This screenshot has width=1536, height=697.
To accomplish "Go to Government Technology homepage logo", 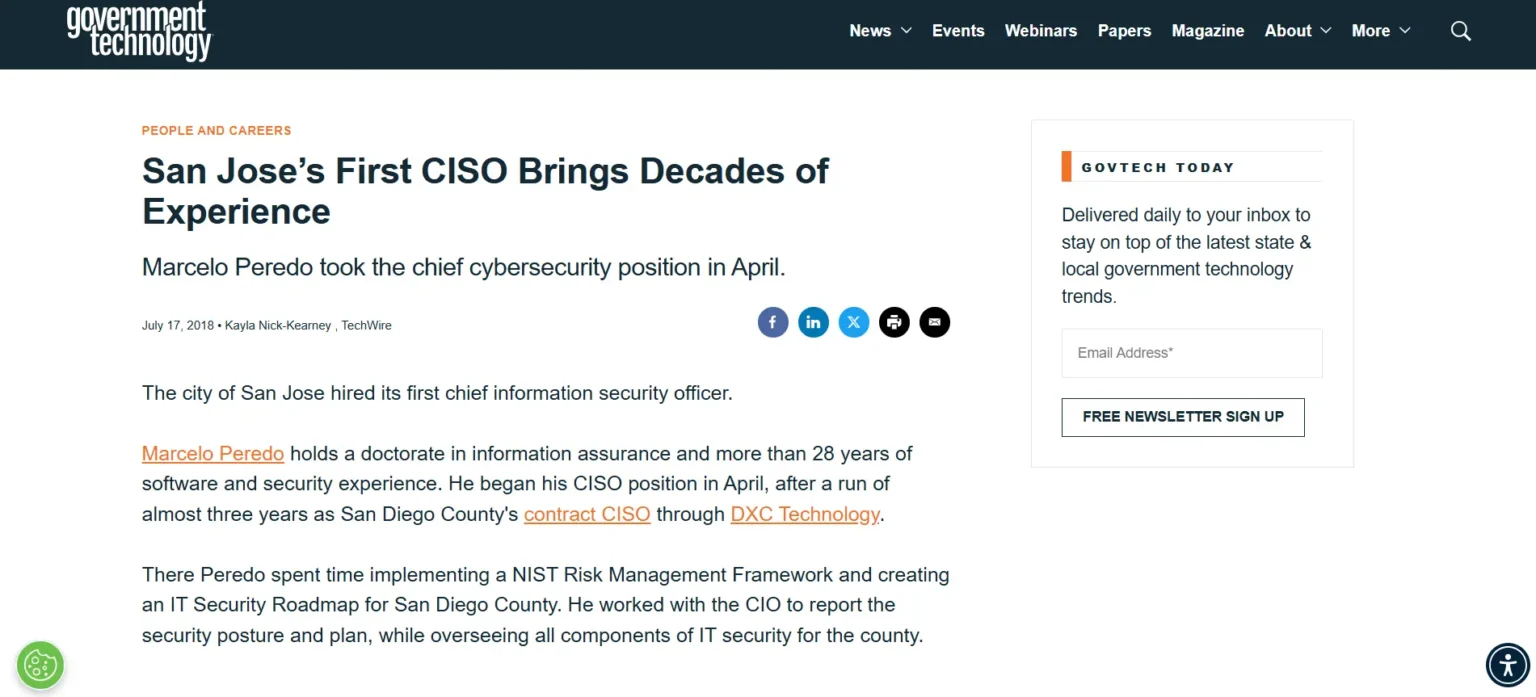I will 139,31.
